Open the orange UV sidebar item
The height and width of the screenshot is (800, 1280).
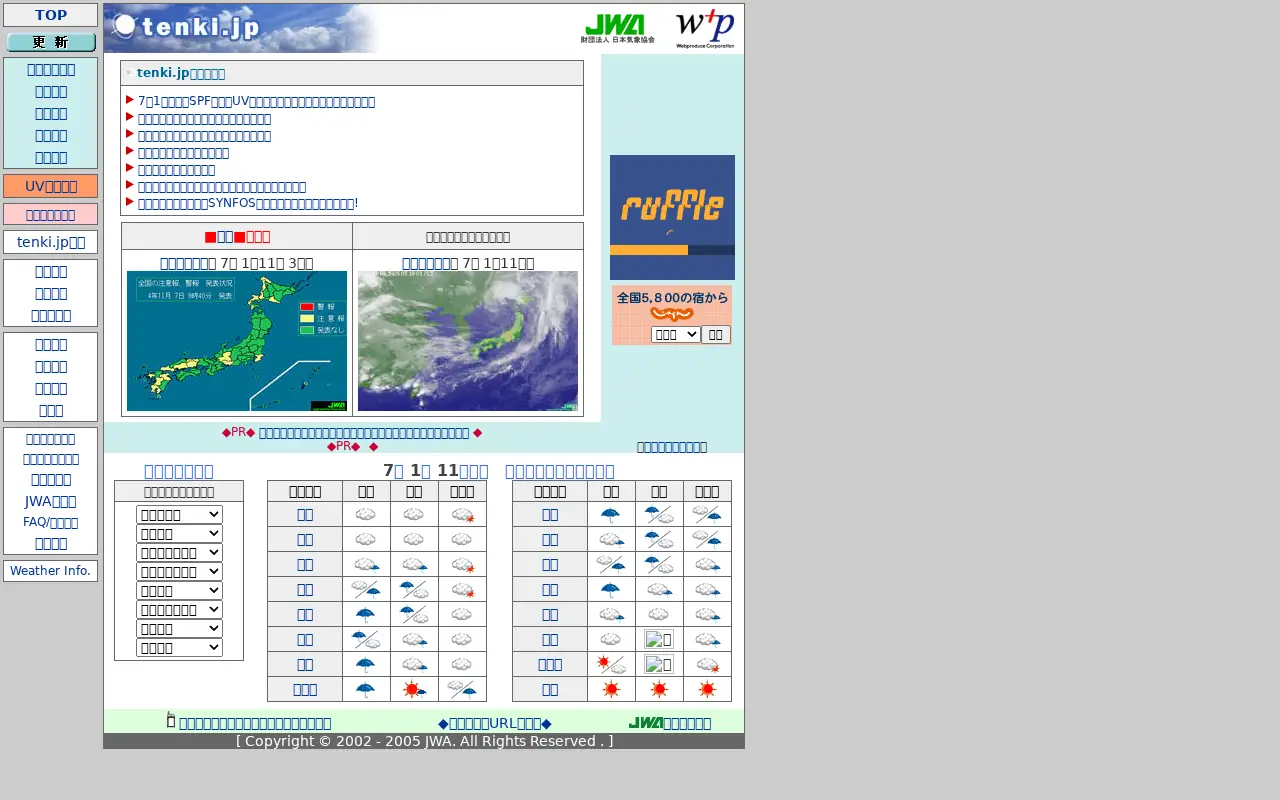pos(51,186)
